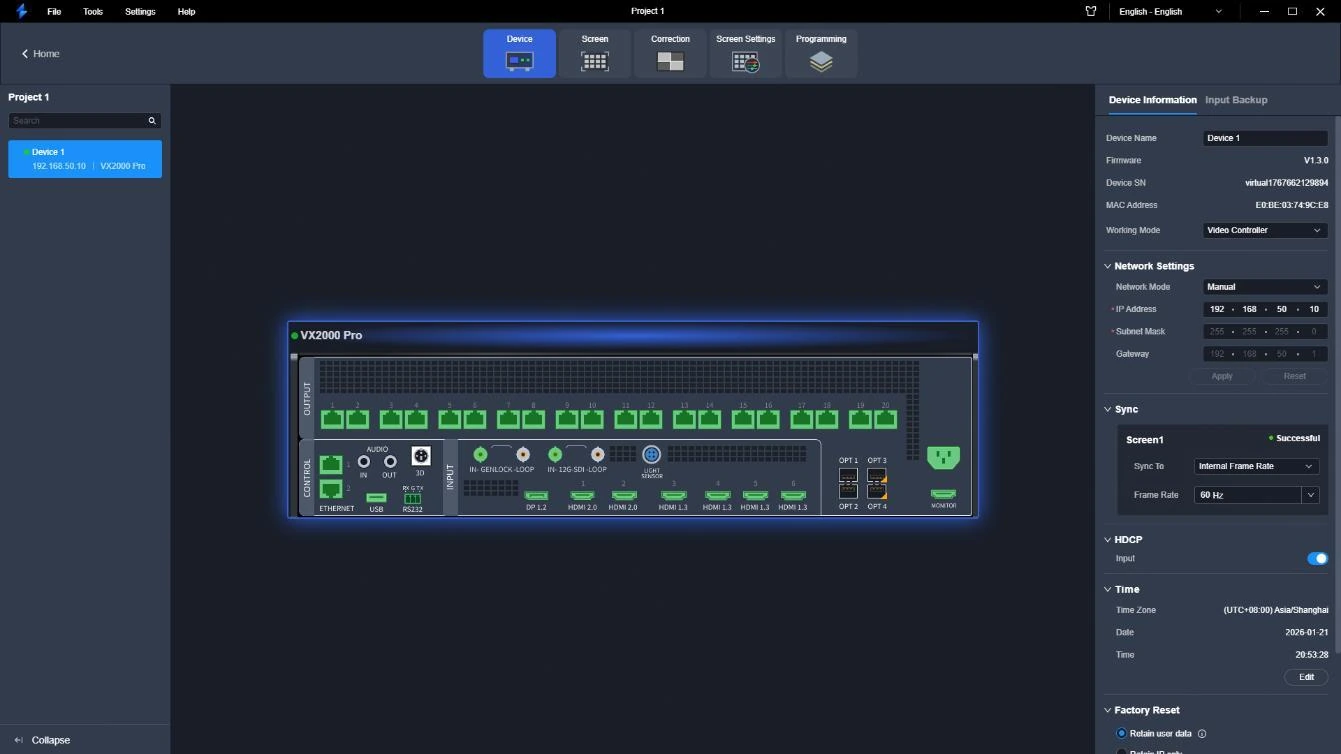
Task: Click the DP 1.2 input port
Action: (536, 495)
